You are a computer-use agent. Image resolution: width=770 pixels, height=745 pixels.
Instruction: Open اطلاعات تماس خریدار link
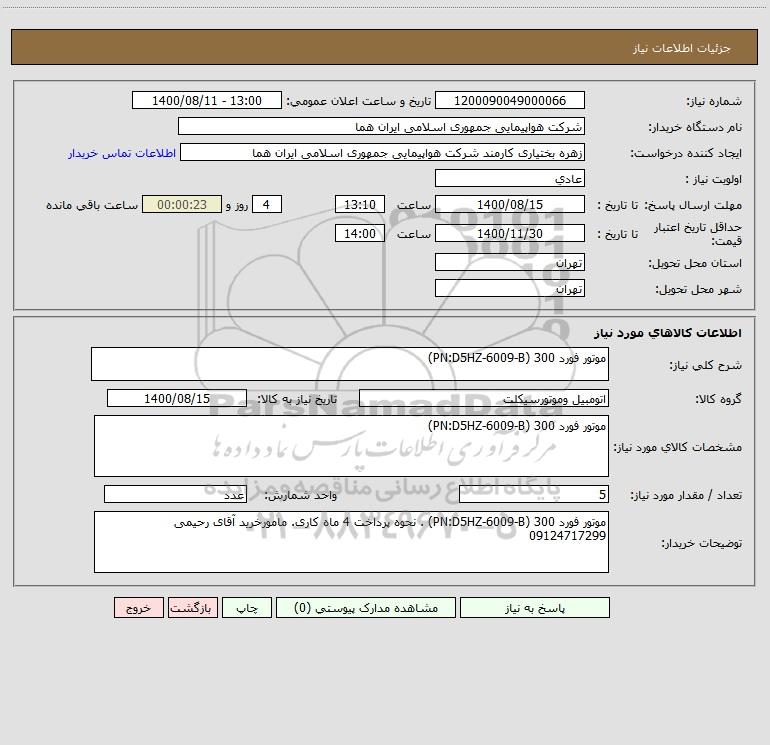pos(122,153)
